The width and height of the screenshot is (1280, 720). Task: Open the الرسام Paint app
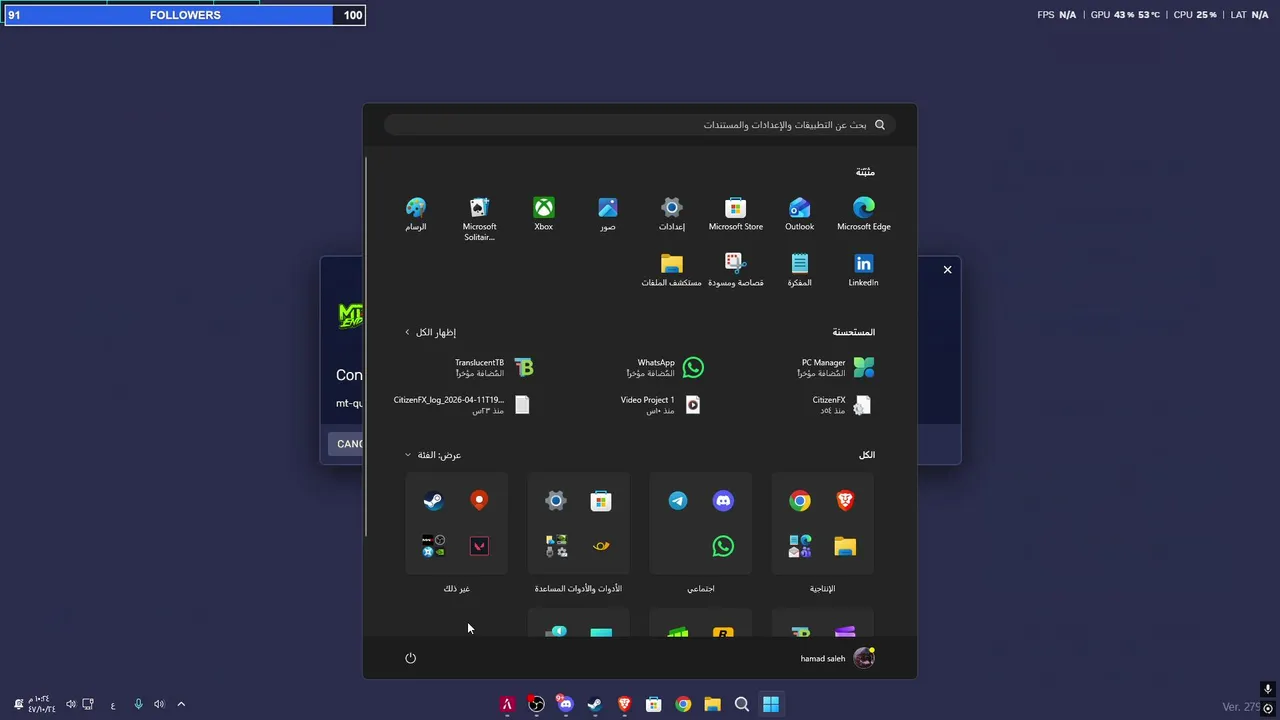coord(415,214)
